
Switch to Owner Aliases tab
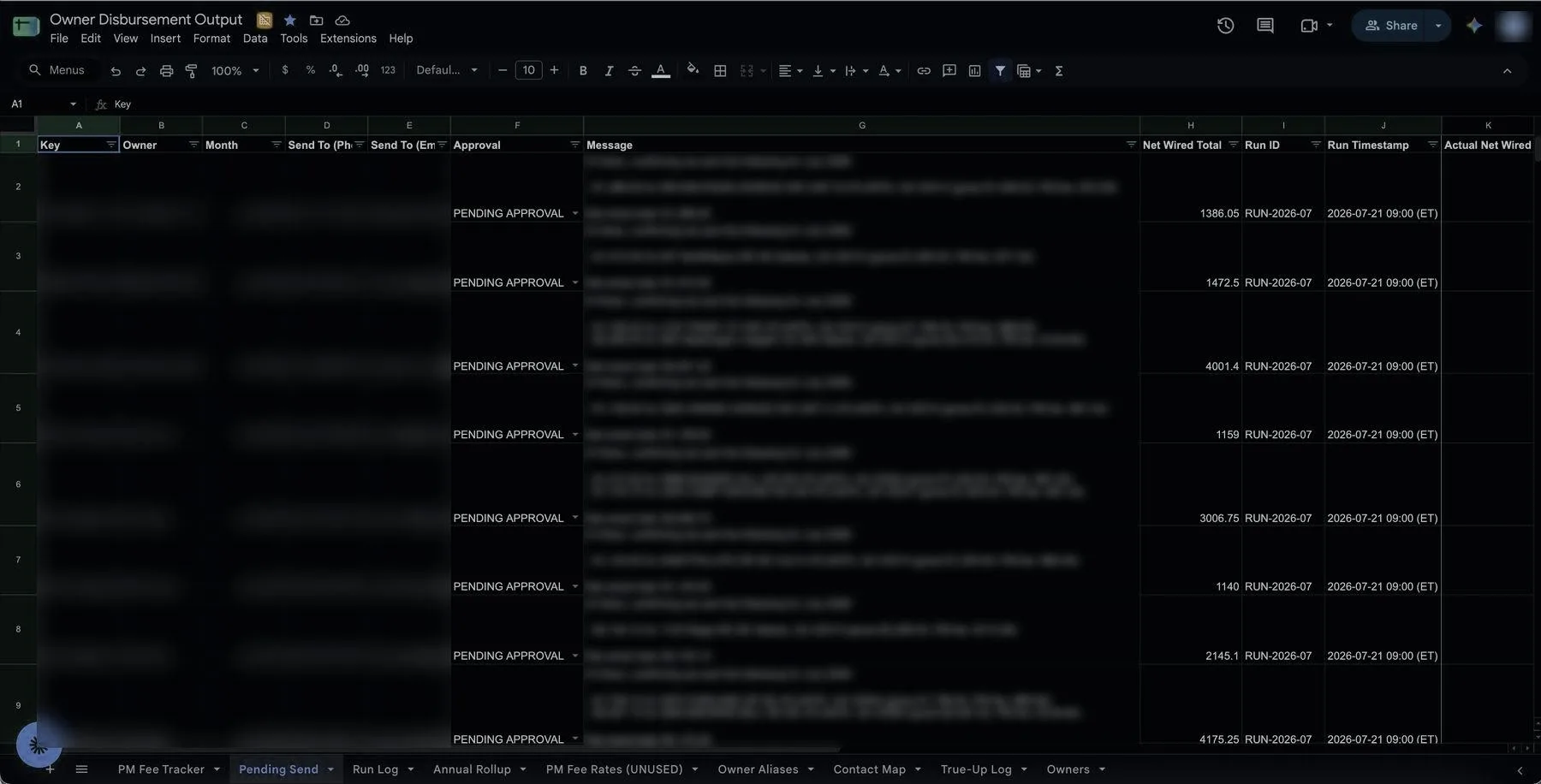coord(758,769)
